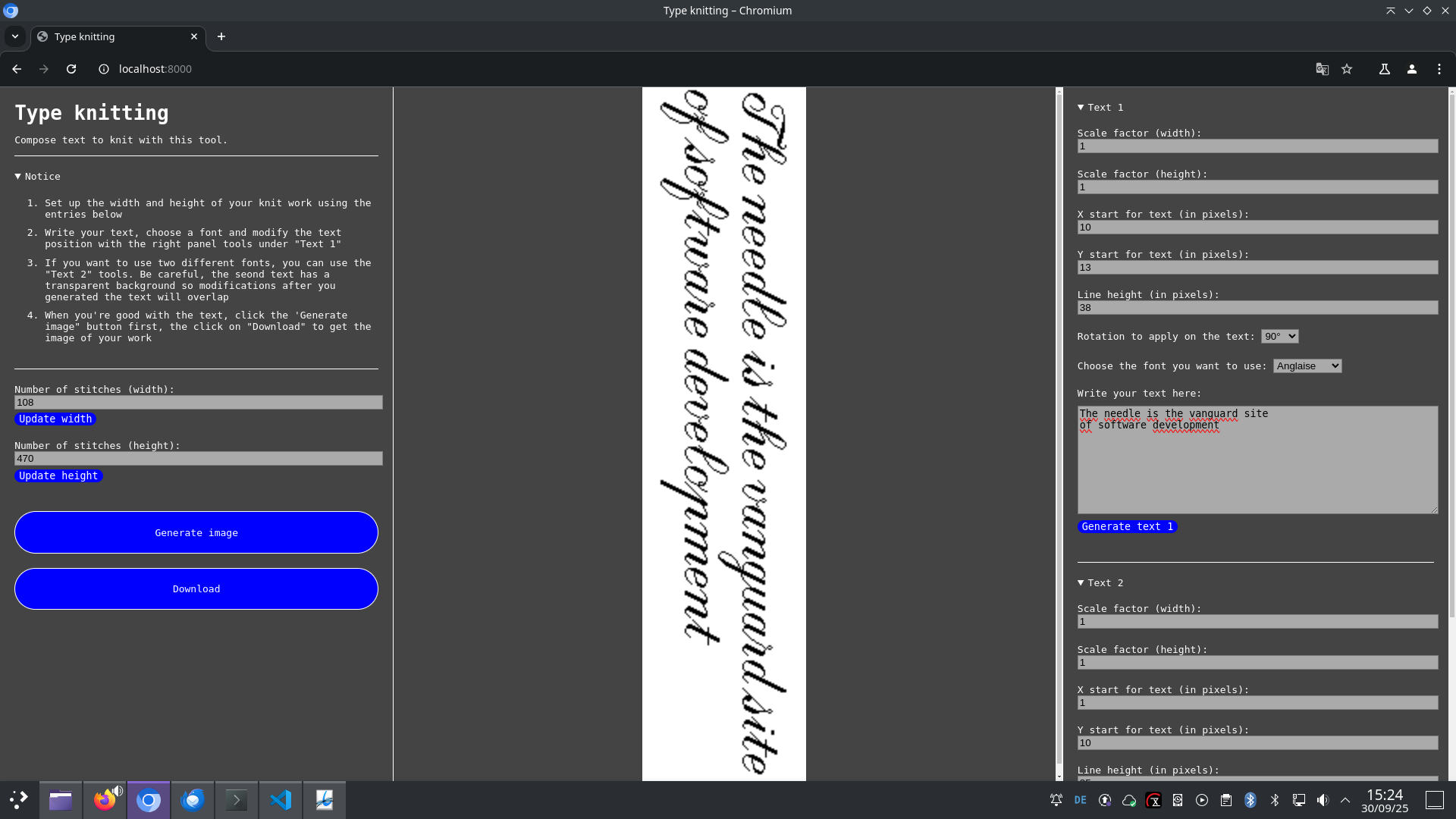
Task: Focus the Line height input in Text 1
Action: coord(1257,308)
